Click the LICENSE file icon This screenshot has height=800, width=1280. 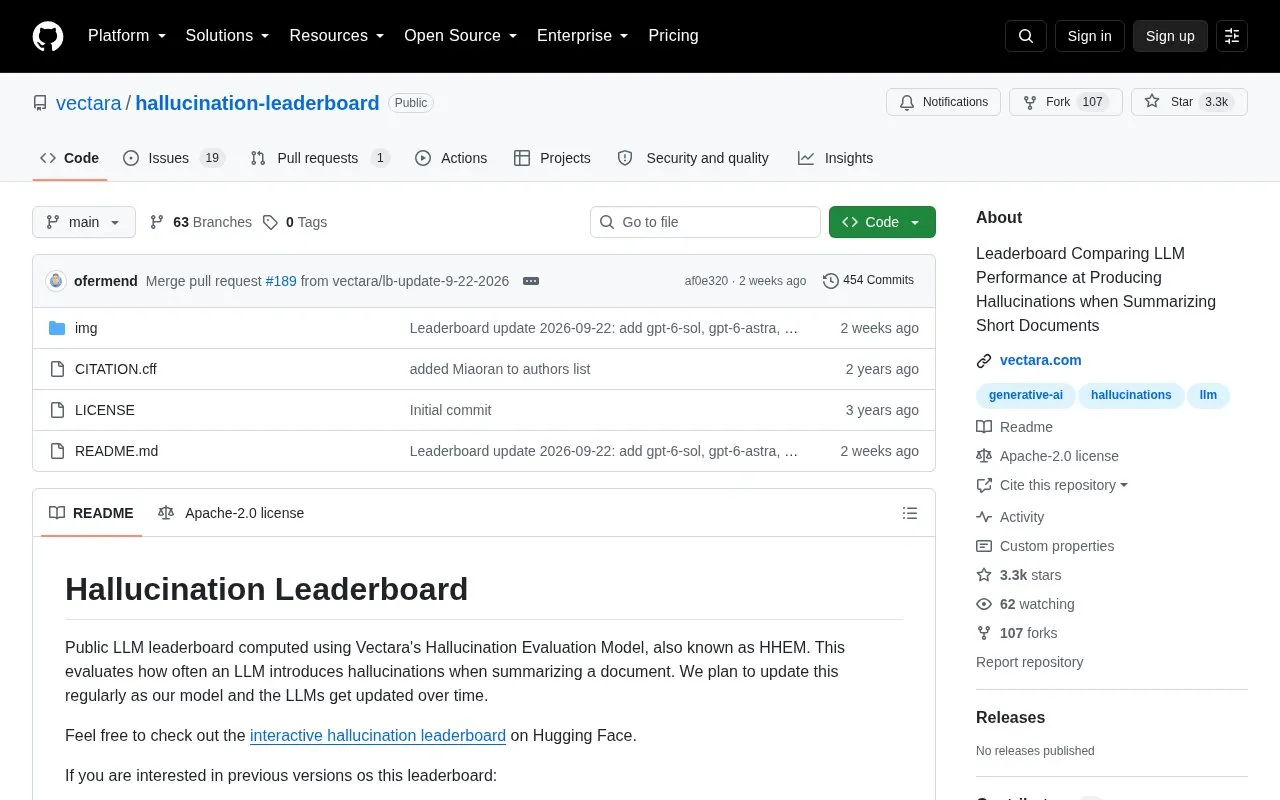(57, 410)
